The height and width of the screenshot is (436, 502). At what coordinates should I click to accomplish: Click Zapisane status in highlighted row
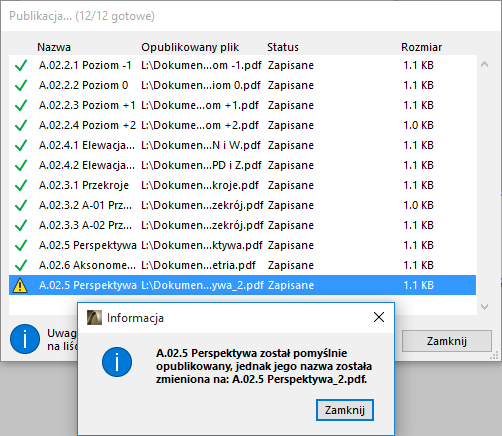pos(291,285)
